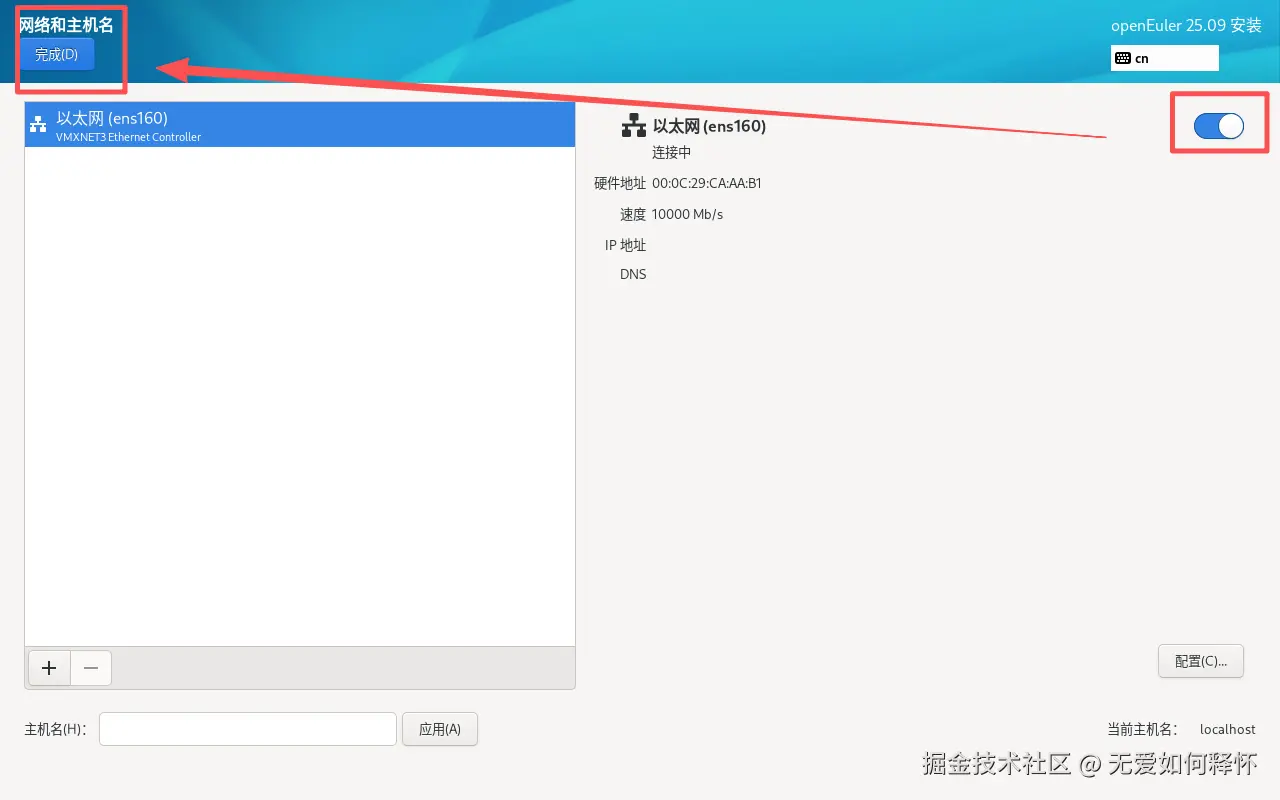This screenshot has width=1280, height=800.
Task: Click the plus icon to add a connection
Action: 48,667
